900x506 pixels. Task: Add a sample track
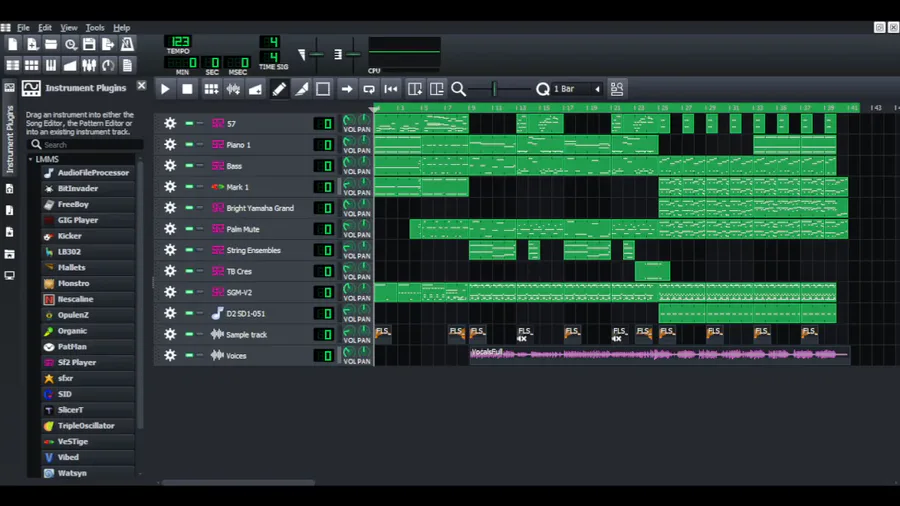234,89
